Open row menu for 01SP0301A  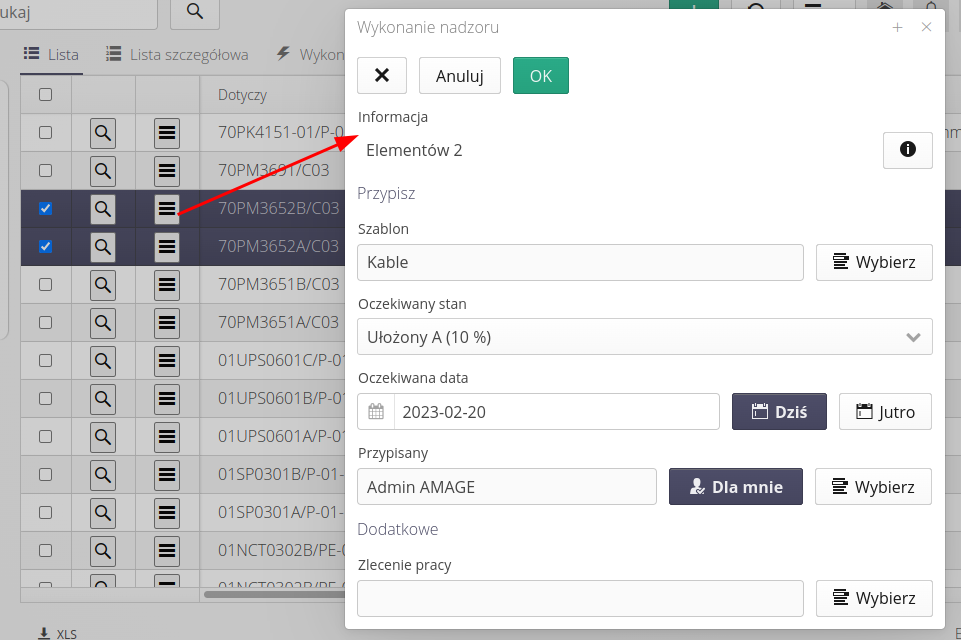[x=167, y=512]
